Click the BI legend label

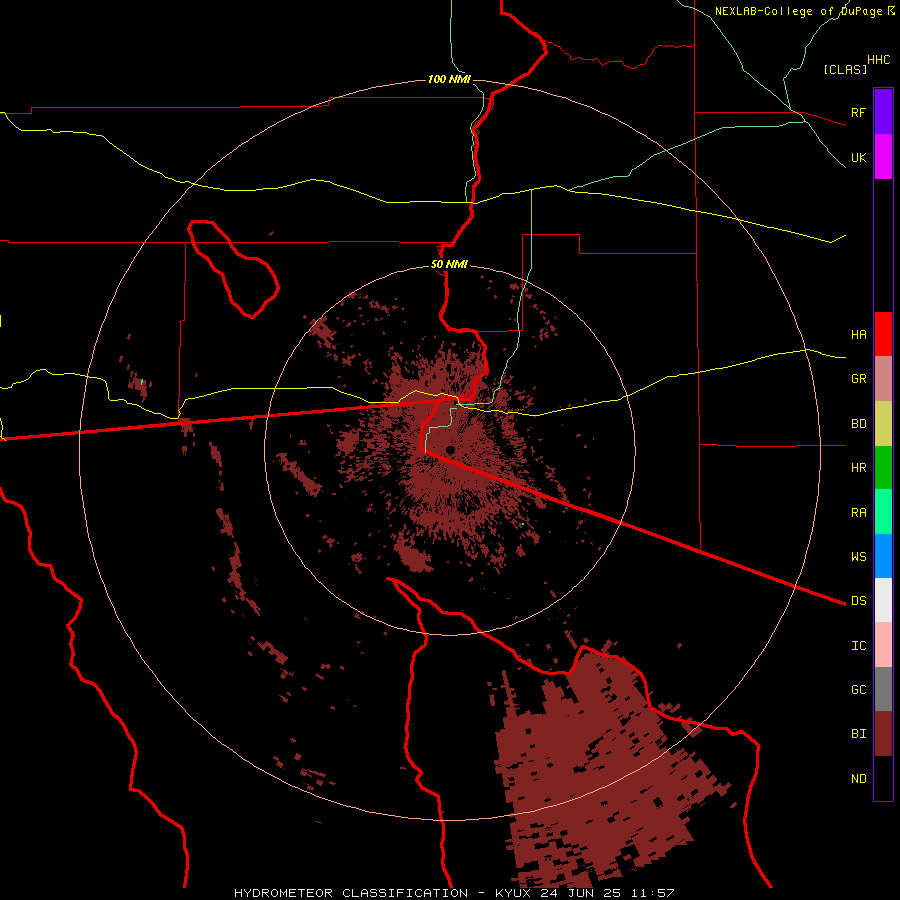pos(858,734)
